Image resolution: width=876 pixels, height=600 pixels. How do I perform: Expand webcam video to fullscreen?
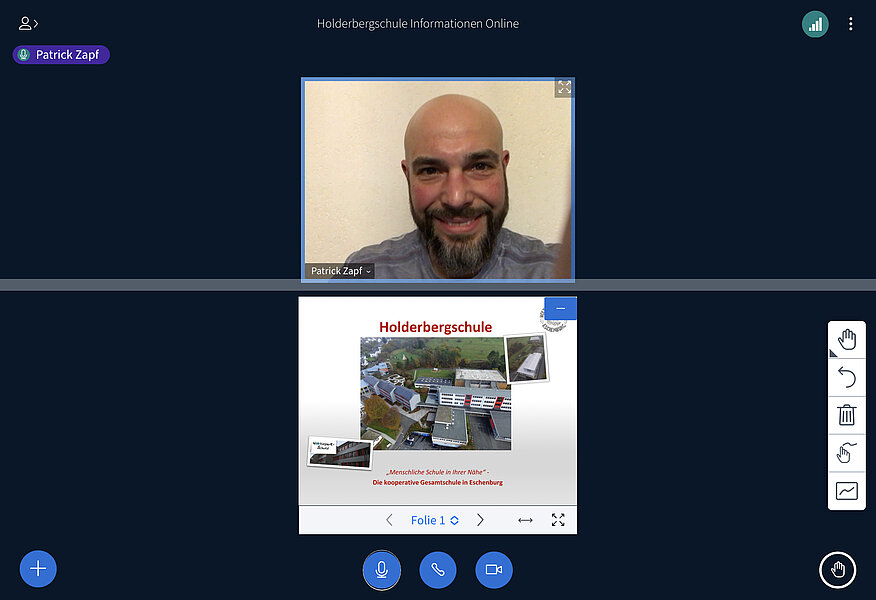click(564, 88)
